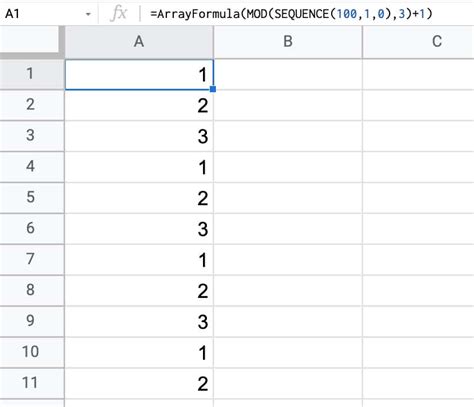This screenshot has height=407, width=474.
Task: Select row 11 header
Action: point(32,383)
